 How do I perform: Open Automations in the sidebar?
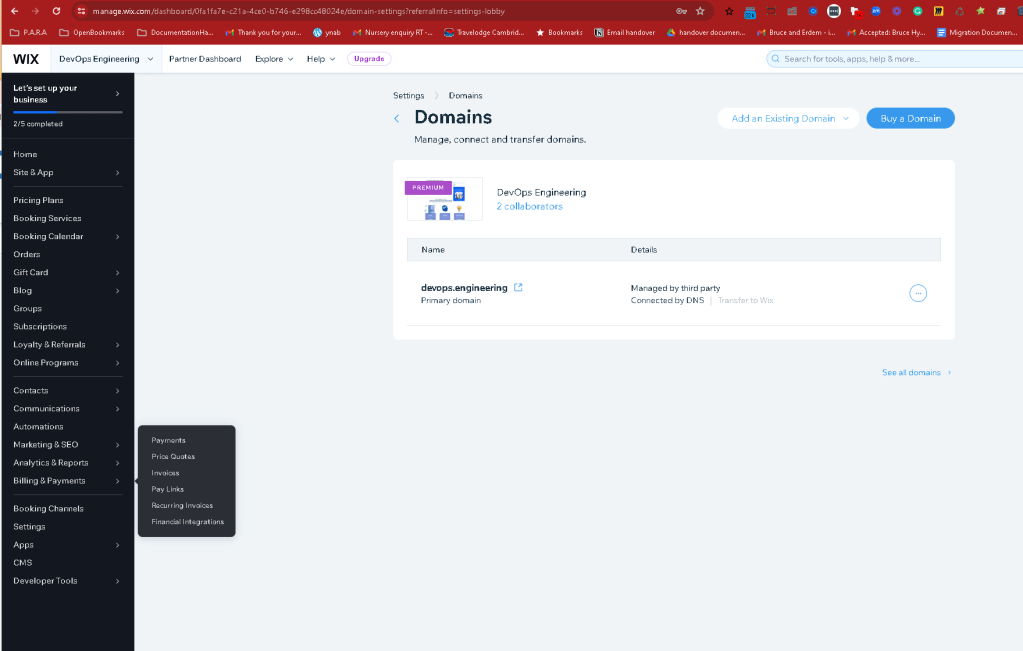tap(38, 427)
